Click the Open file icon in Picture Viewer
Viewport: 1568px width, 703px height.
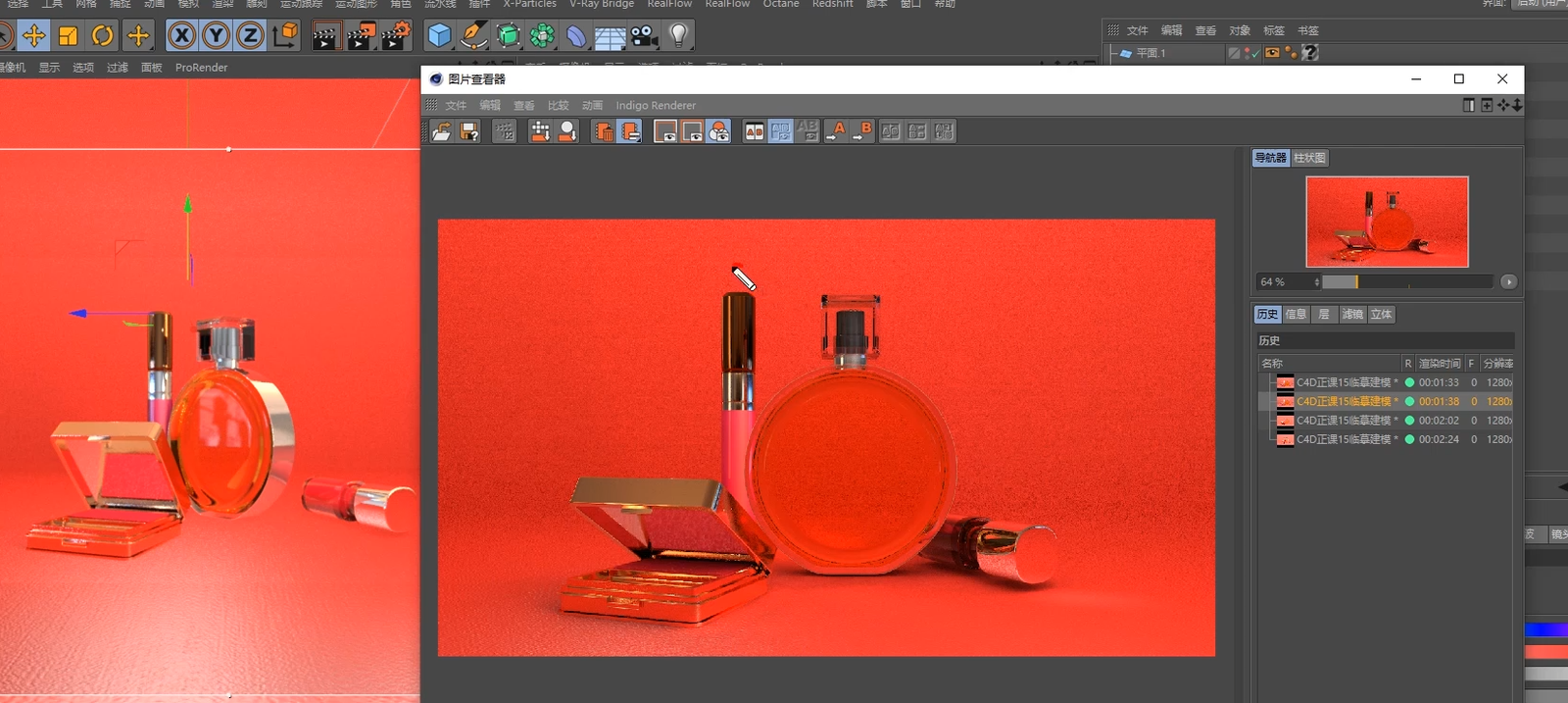[x=442, y=131]
